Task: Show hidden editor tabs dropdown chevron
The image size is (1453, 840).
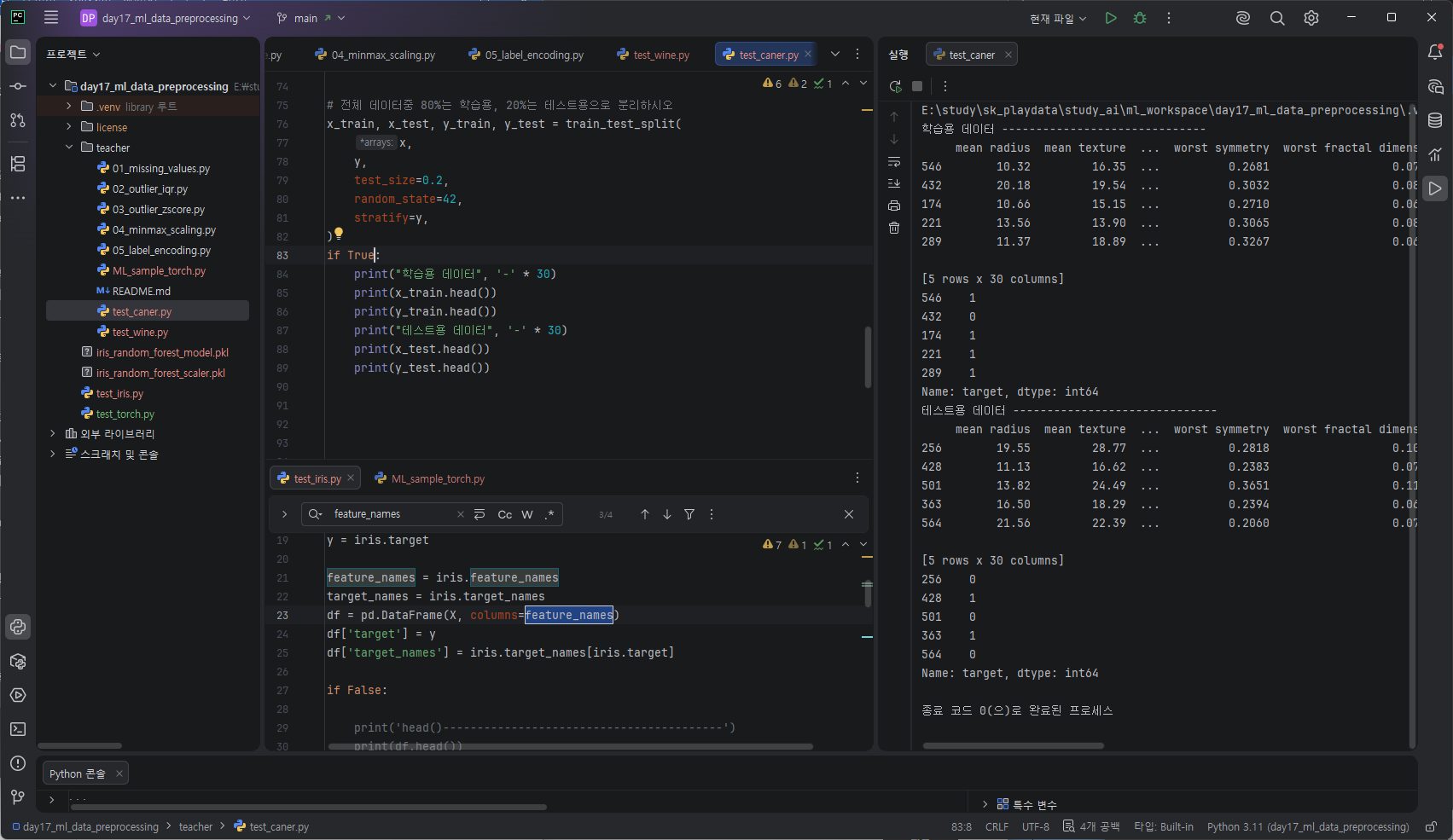Action: (x=835, y=54)
